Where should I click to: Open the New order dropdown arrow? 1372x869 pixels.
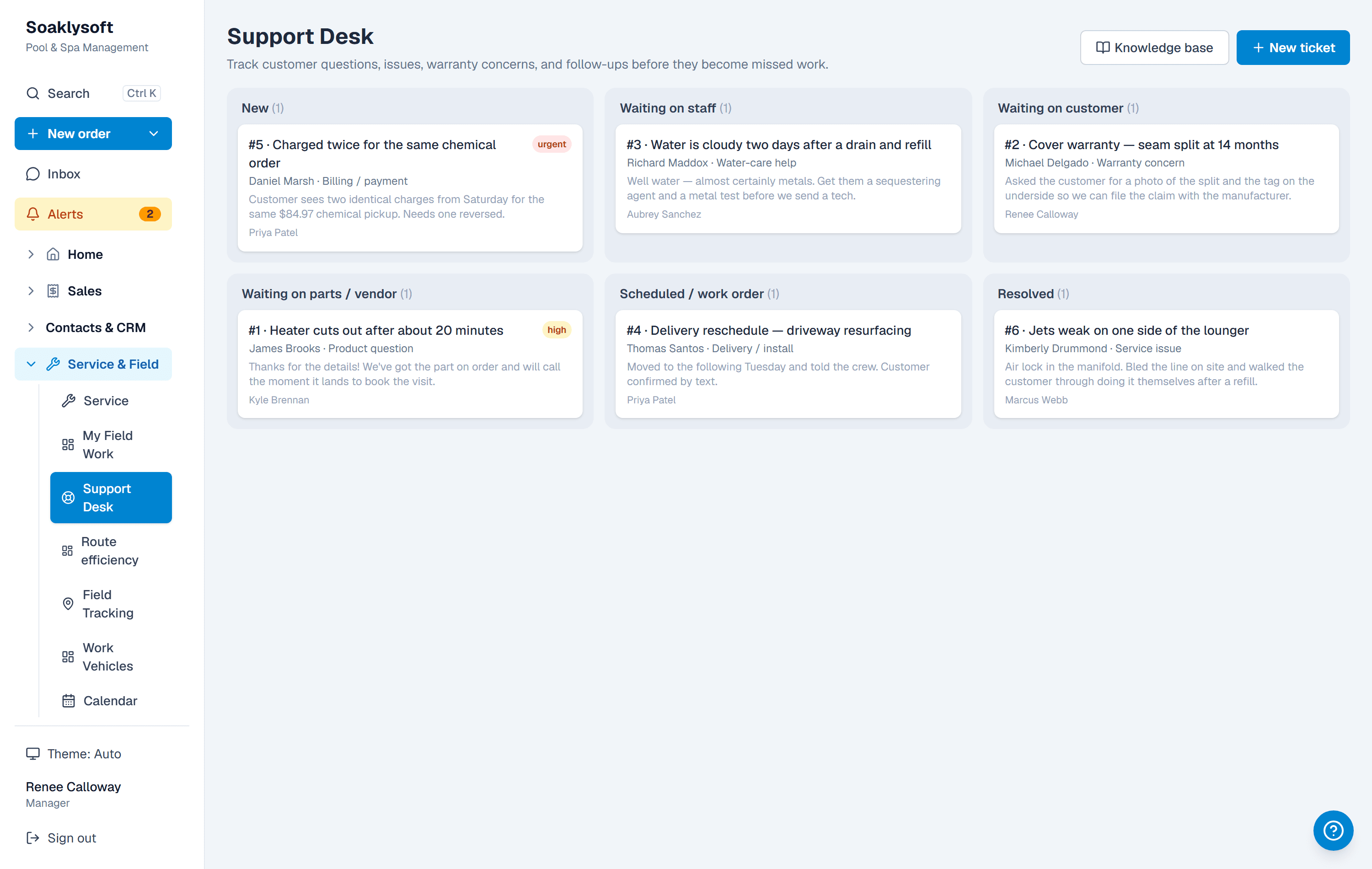tap(153, 134)
